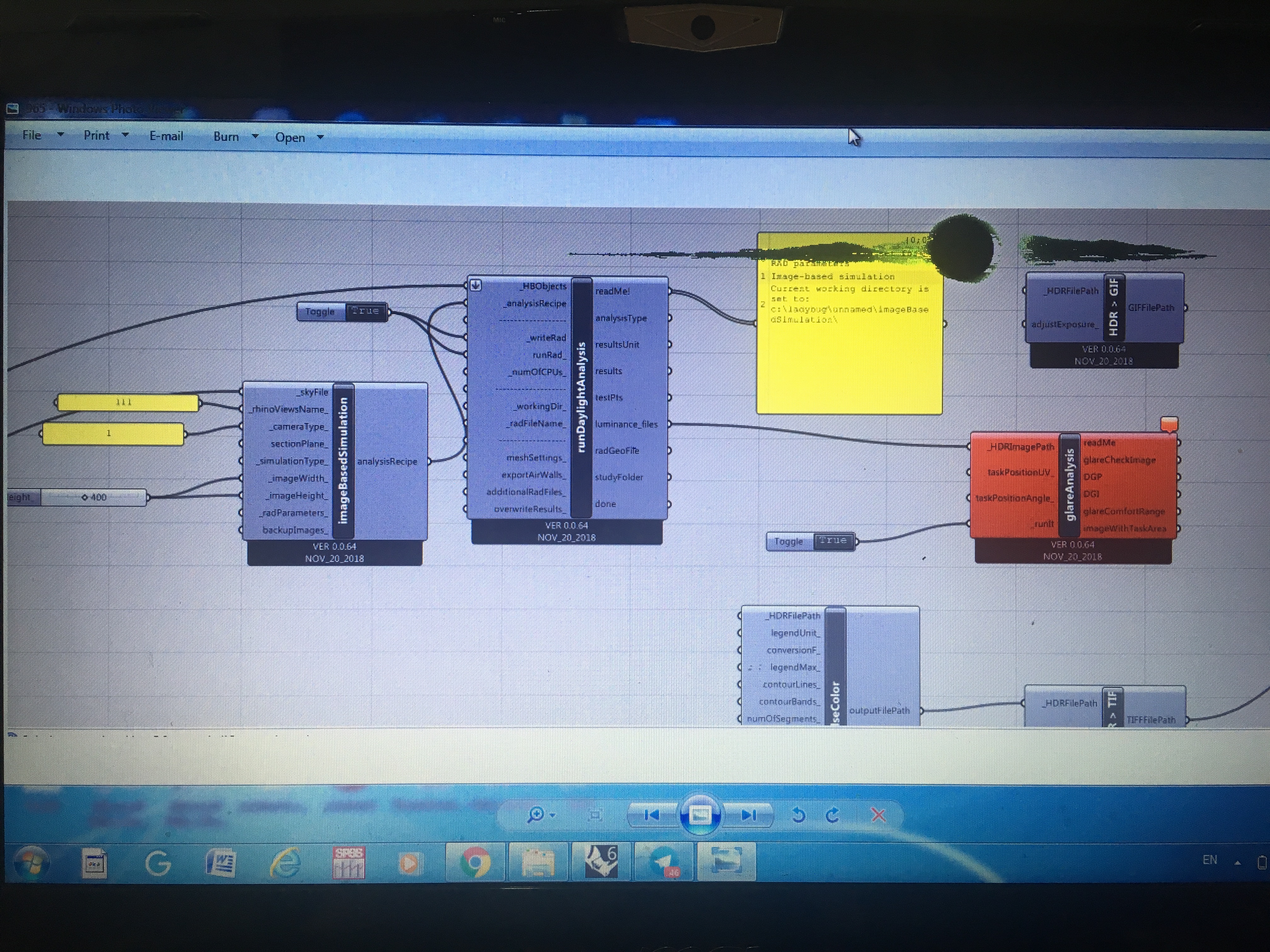1270x952 pixels.
Task: Click the number slider showing 400
Action: [94, 497]
